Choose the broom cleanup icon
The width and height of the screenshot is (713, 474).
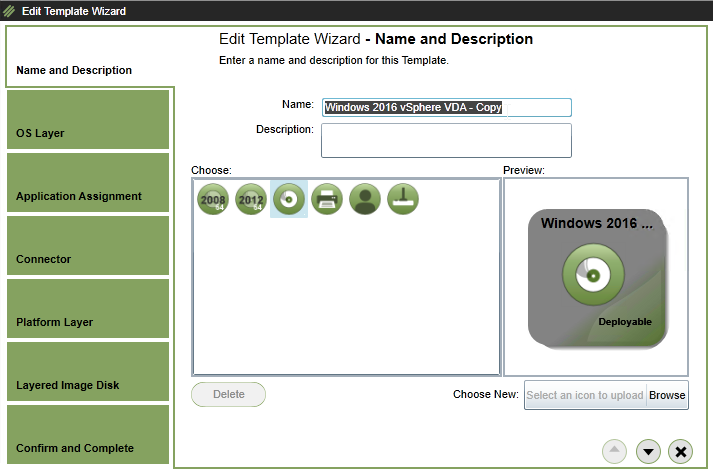pos(403,199)
